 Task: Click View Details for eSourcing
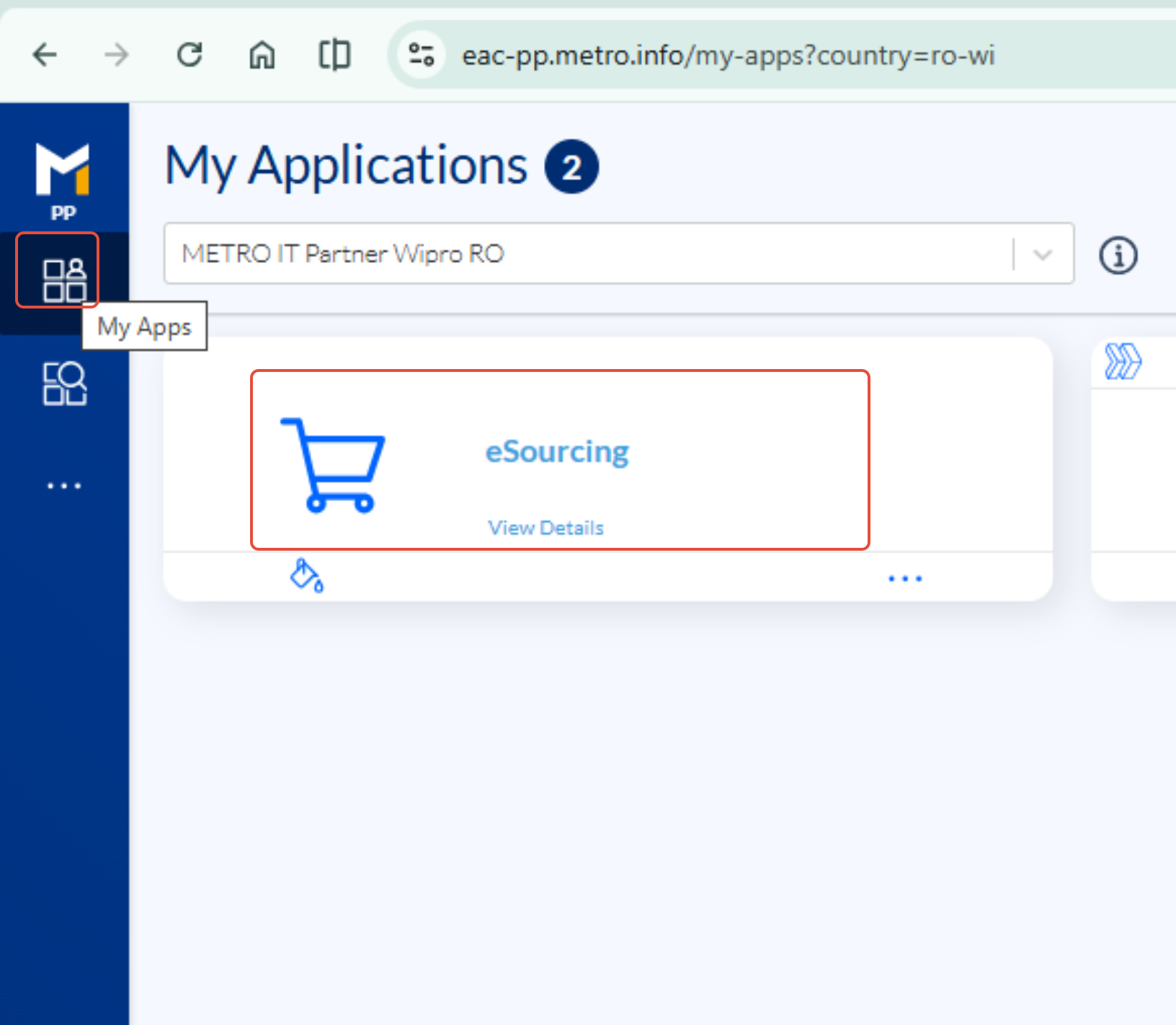[x=546, y=528]
